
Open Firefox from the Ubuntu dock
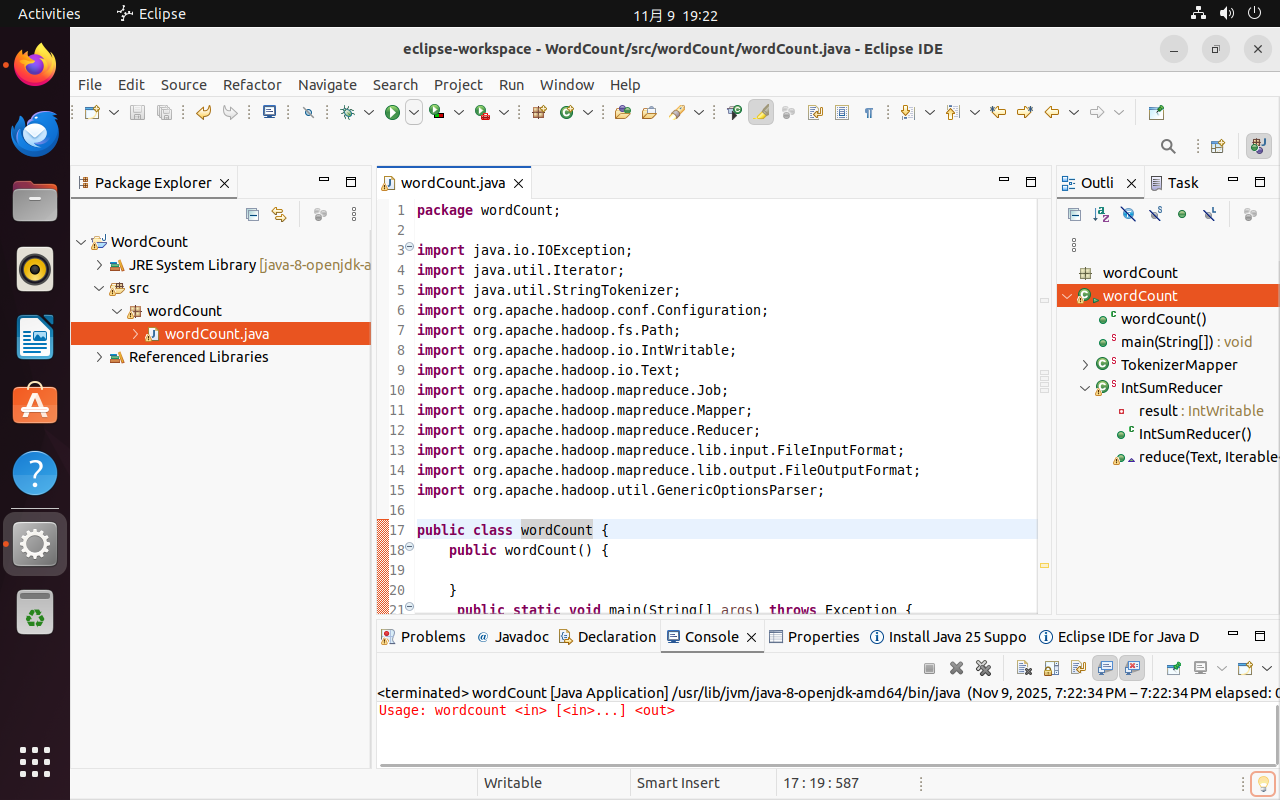(x=35, y=66)
